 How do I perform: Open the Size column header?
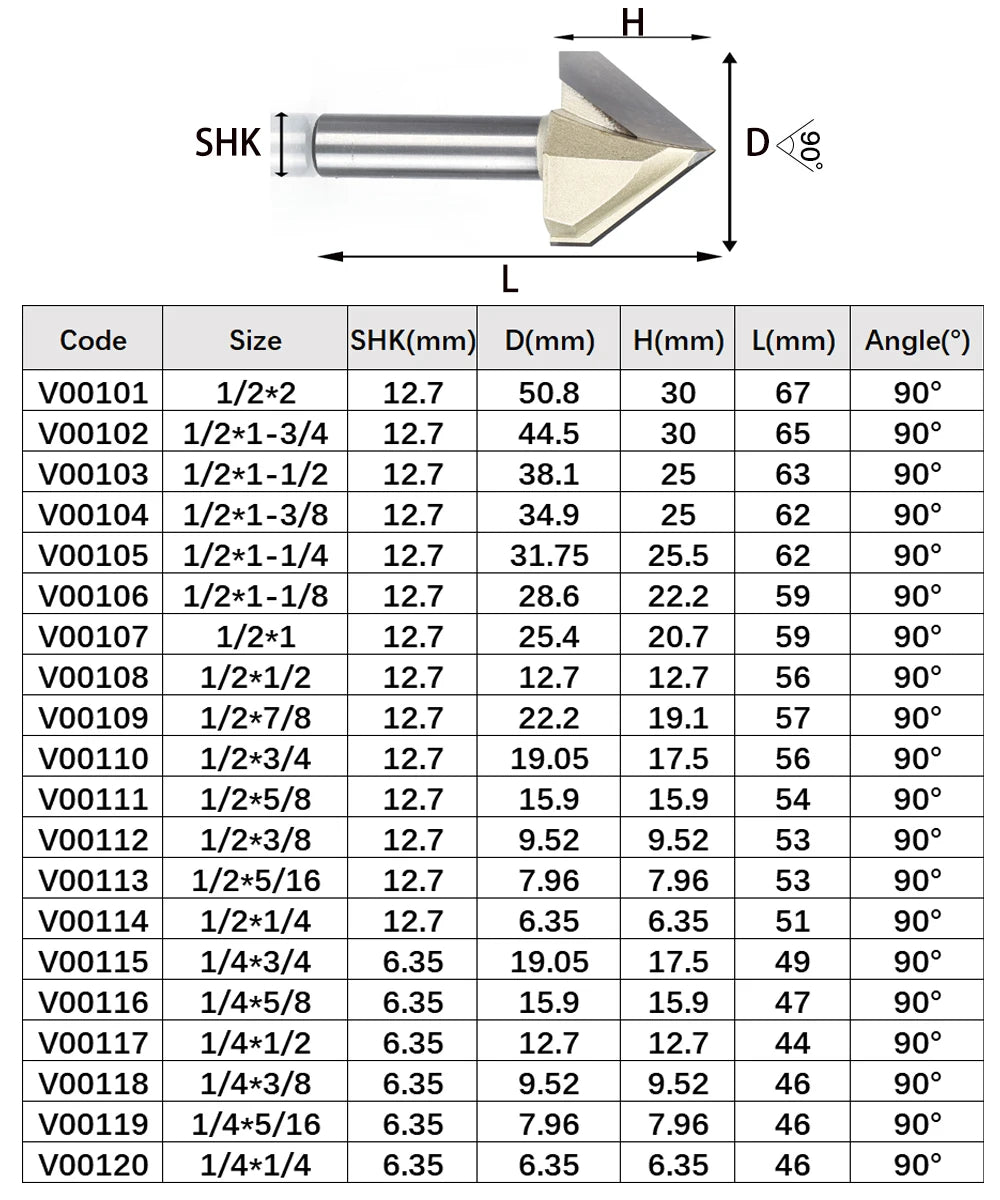coord(255,340)
